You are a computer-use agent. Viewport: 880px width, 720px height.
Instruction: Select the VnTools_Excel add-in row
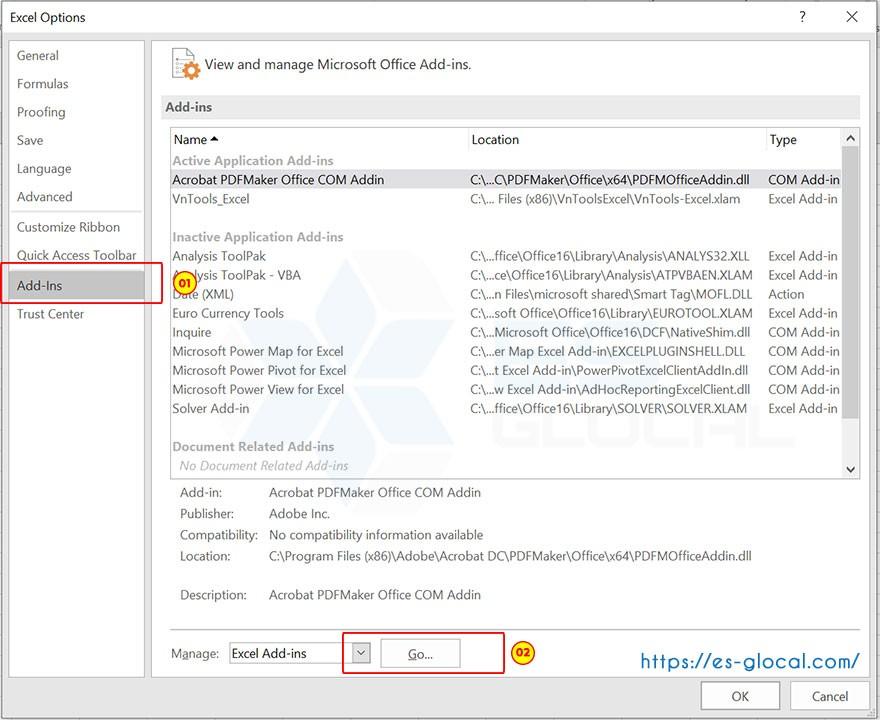pyautogui.click(x=506, y=199)
